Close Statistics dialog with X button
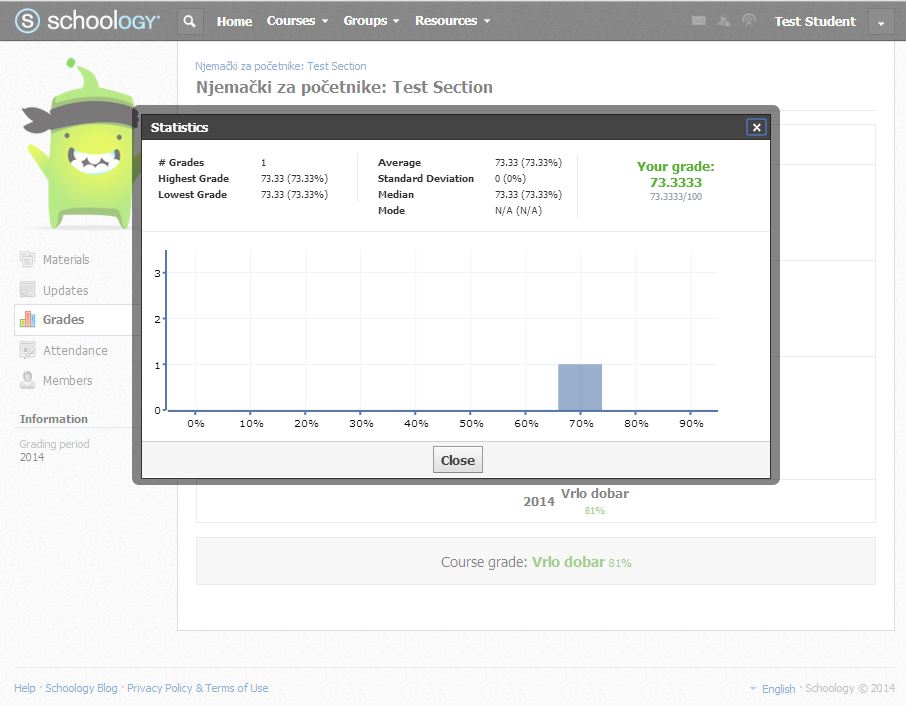Screen dimensions: 906x706 757,127
